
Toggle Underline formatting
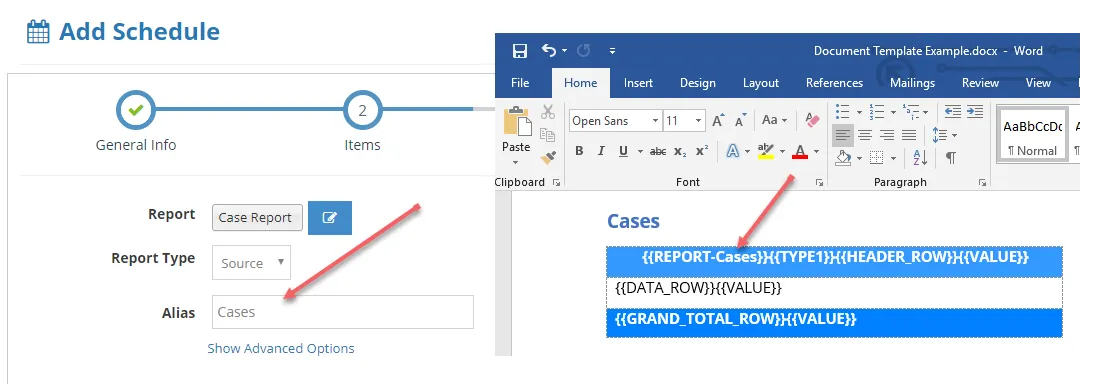click(x=623, y=151)
